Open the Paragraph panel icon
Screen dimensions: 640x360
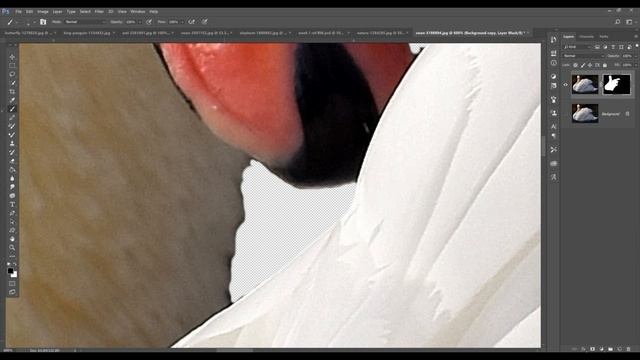[x=553, y=136]
